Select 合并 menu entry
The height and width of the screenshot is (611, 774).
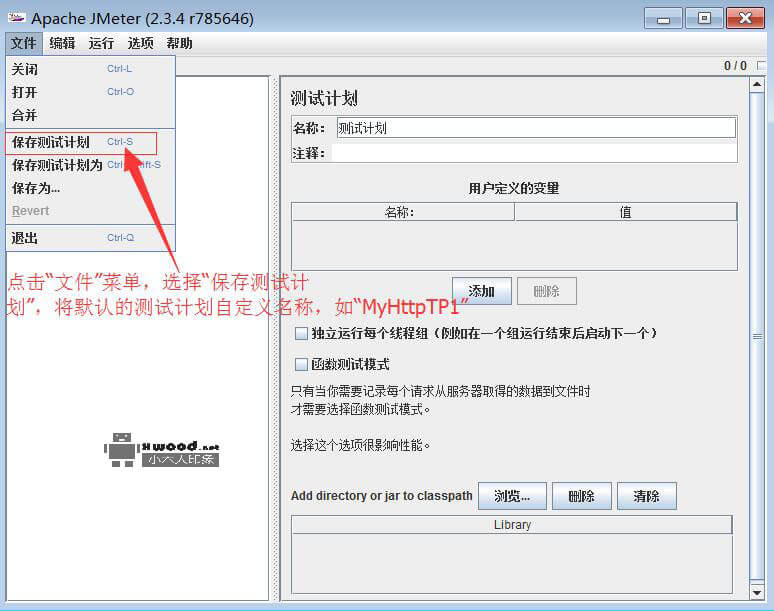point(91,115)
